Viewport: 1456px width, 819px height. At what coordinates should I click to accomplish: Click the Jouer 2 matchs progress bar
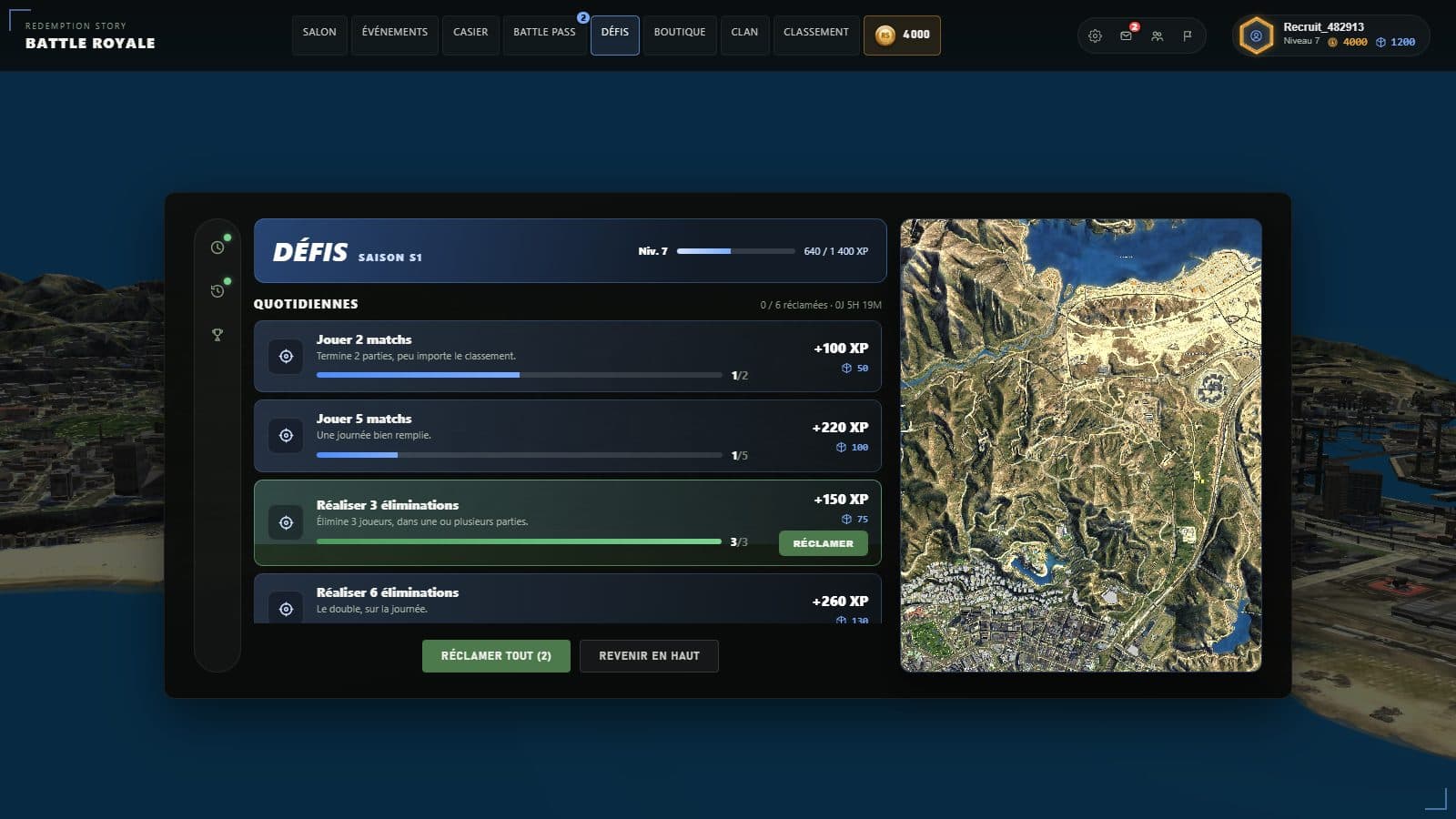(x=519, y=375)
